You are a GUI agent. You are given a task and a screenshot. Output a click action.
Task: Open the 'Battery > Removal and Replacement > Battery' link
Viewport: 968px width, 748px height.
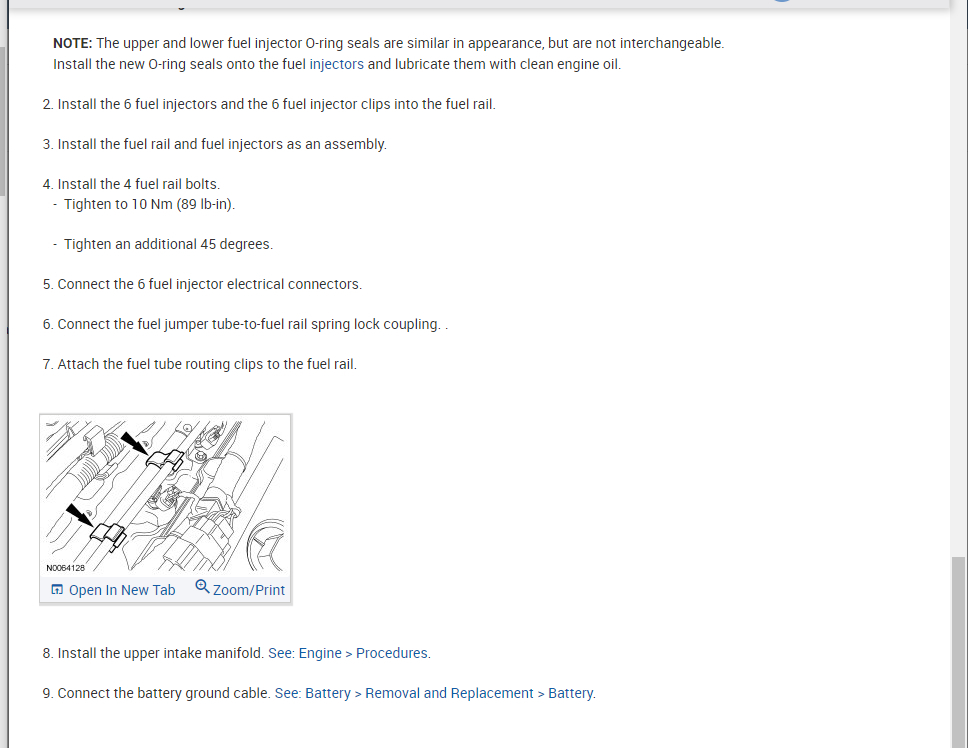pyautogui.click(x=449, y=693)
